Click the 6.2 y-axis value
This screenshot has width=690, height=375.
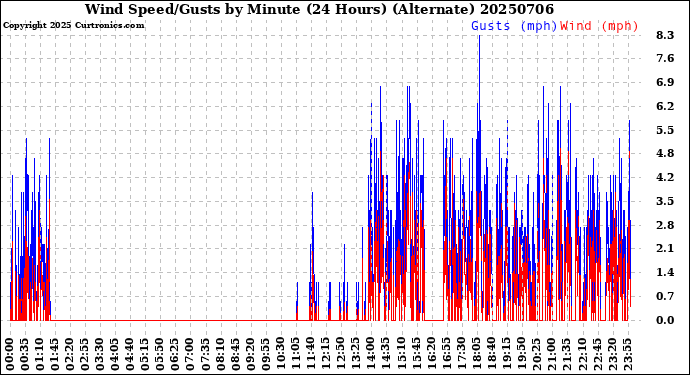click(x=665, y=106)
